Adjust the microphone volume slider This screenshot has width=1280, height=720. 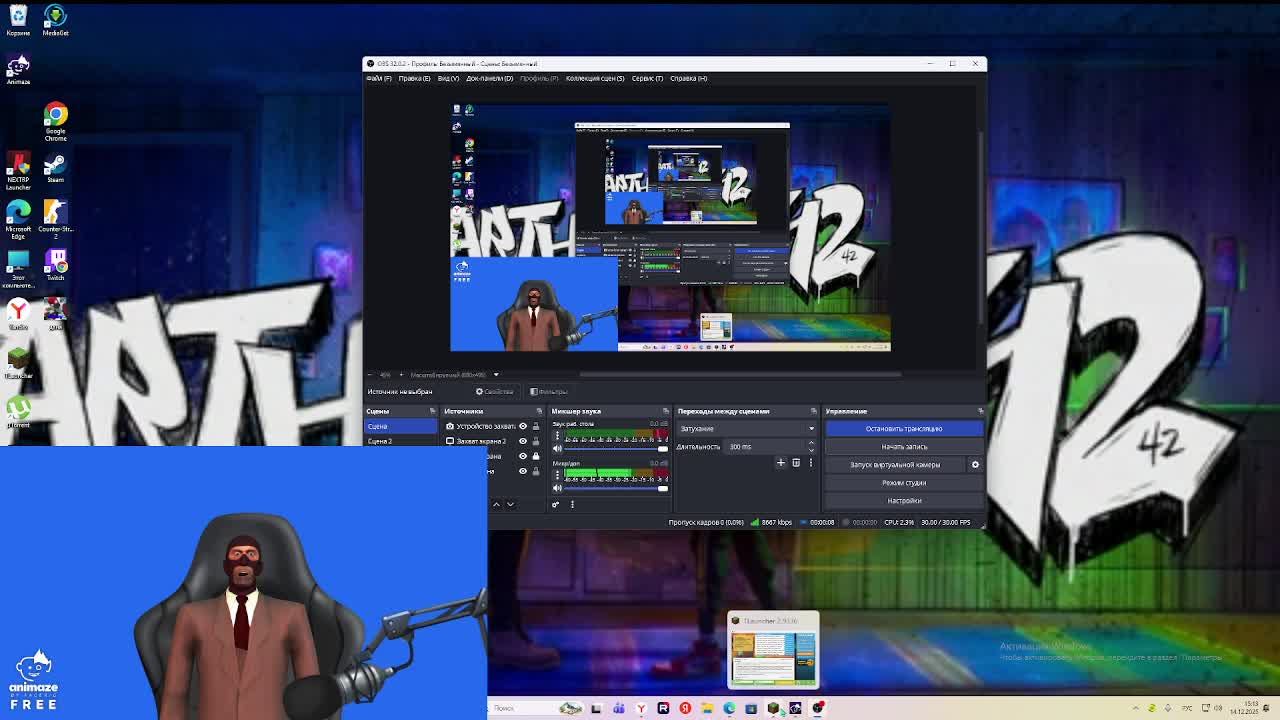coord(615,488)
